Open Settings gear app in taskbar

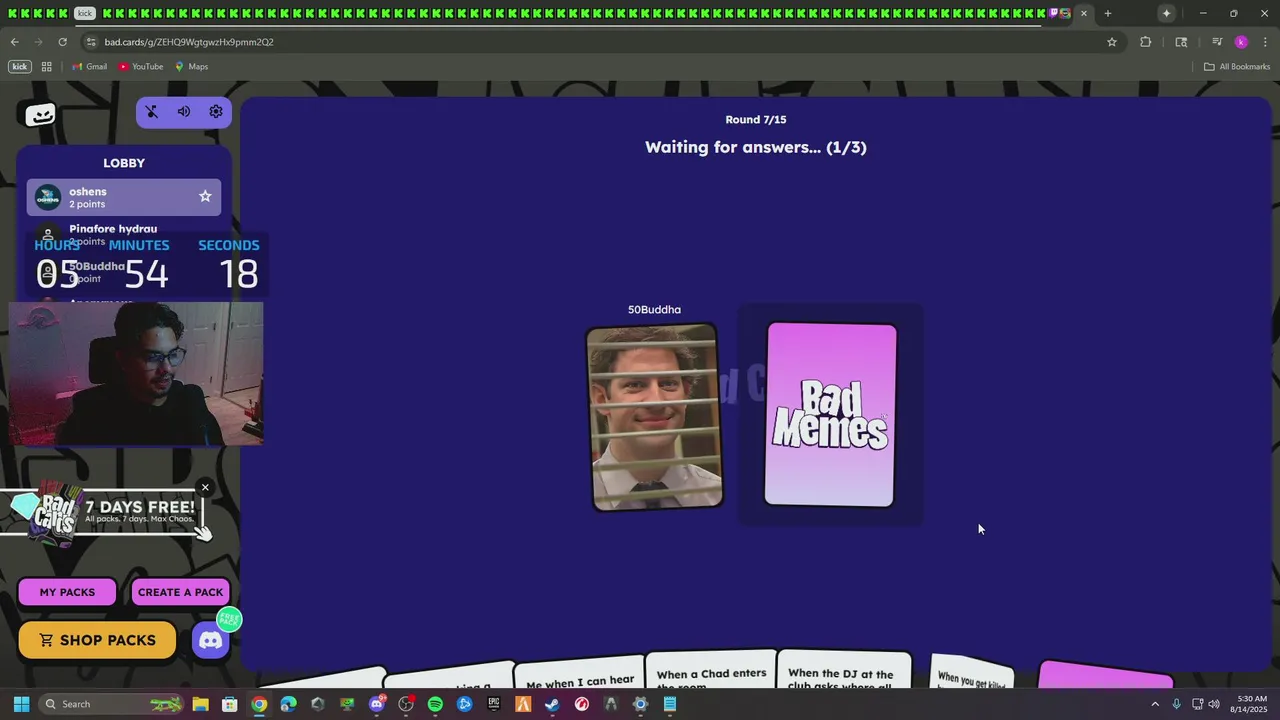[641, 704]
